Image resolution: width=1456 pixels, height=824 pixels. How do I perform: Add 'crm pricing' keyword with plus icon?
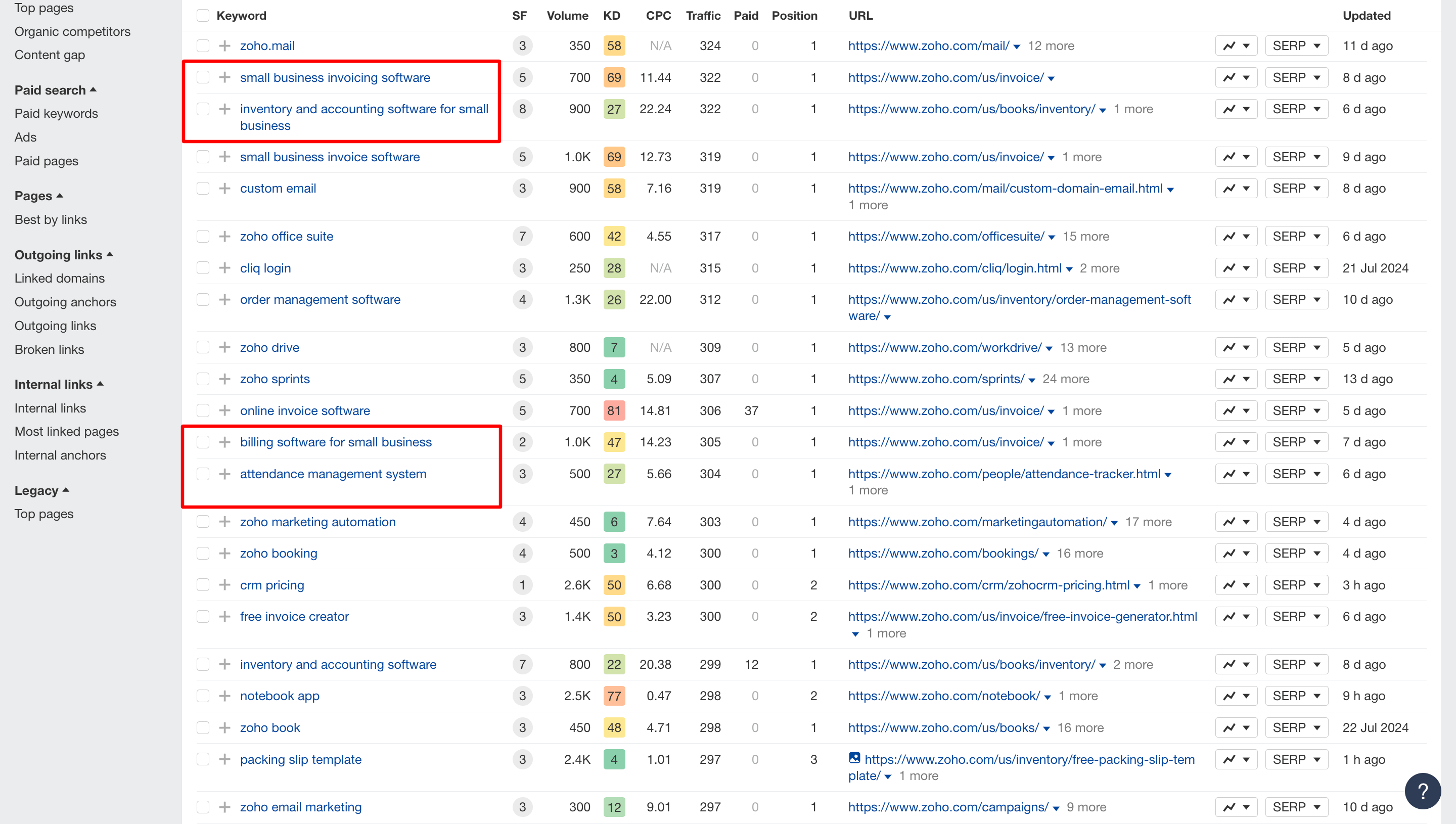point(224,585)
